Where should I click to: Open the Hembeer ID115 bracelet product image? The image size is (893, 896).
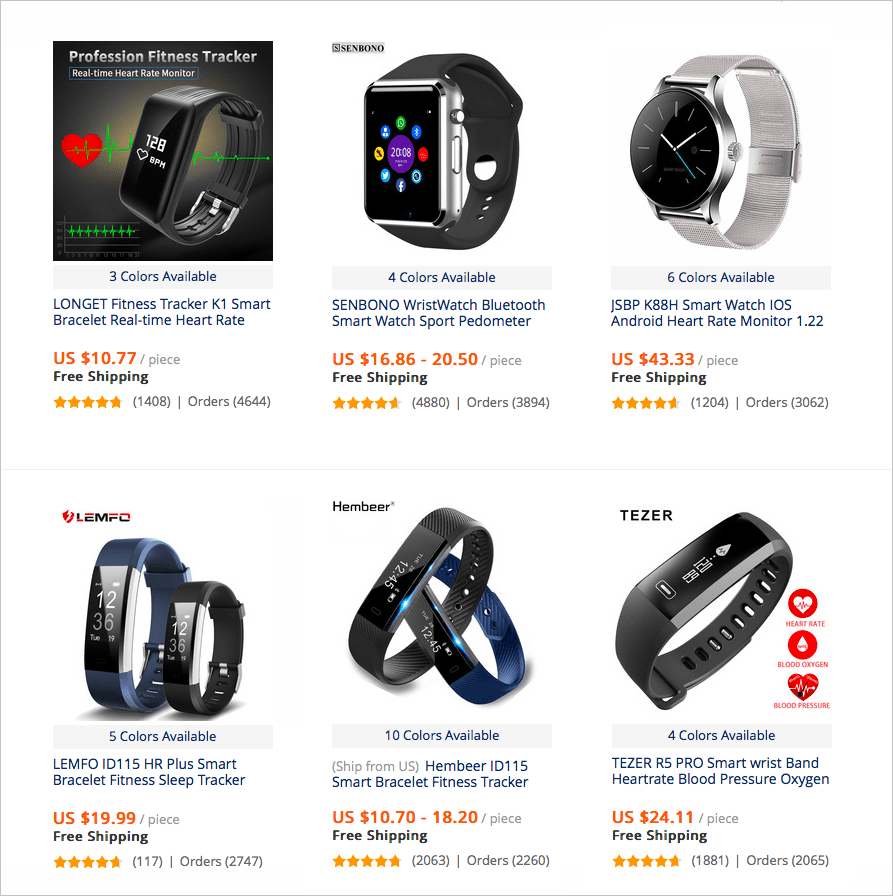tap(442, 610)
